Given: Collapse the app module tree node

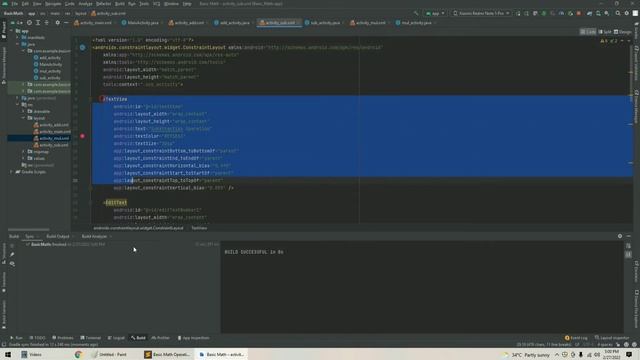Looking at the screenshot, I should [x=11, y=31].
